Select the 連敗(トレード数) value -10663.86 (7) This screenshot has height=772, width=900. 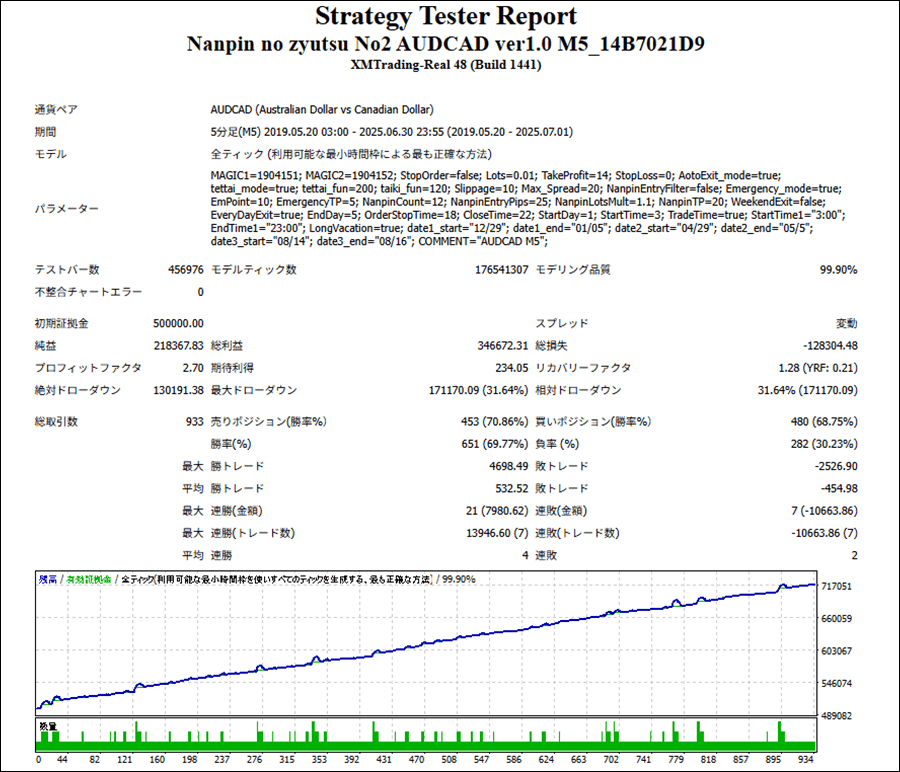click(x=824, y=533)
